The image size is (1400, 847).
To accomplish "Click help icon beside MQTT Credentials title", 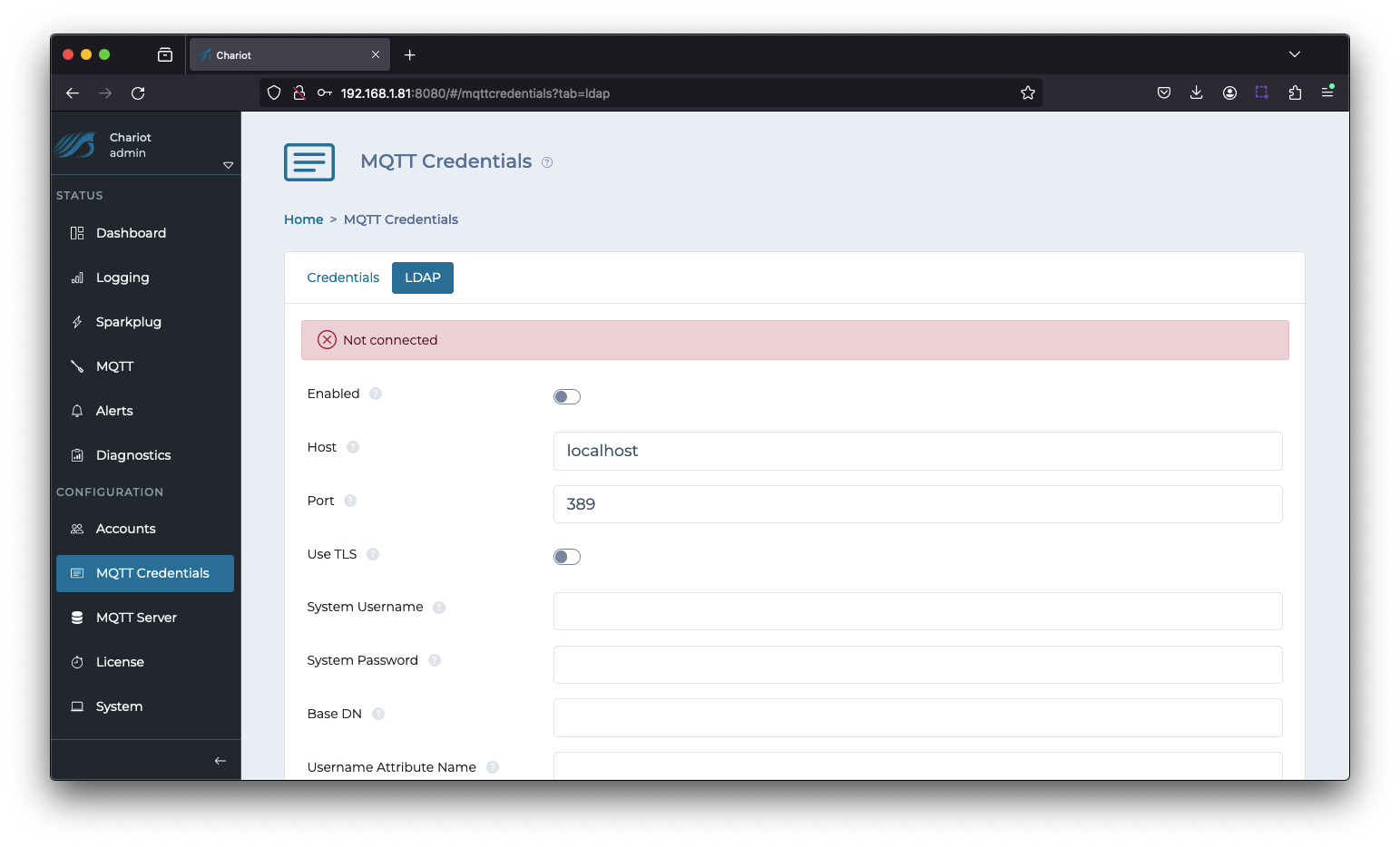I will click(547, 162).
